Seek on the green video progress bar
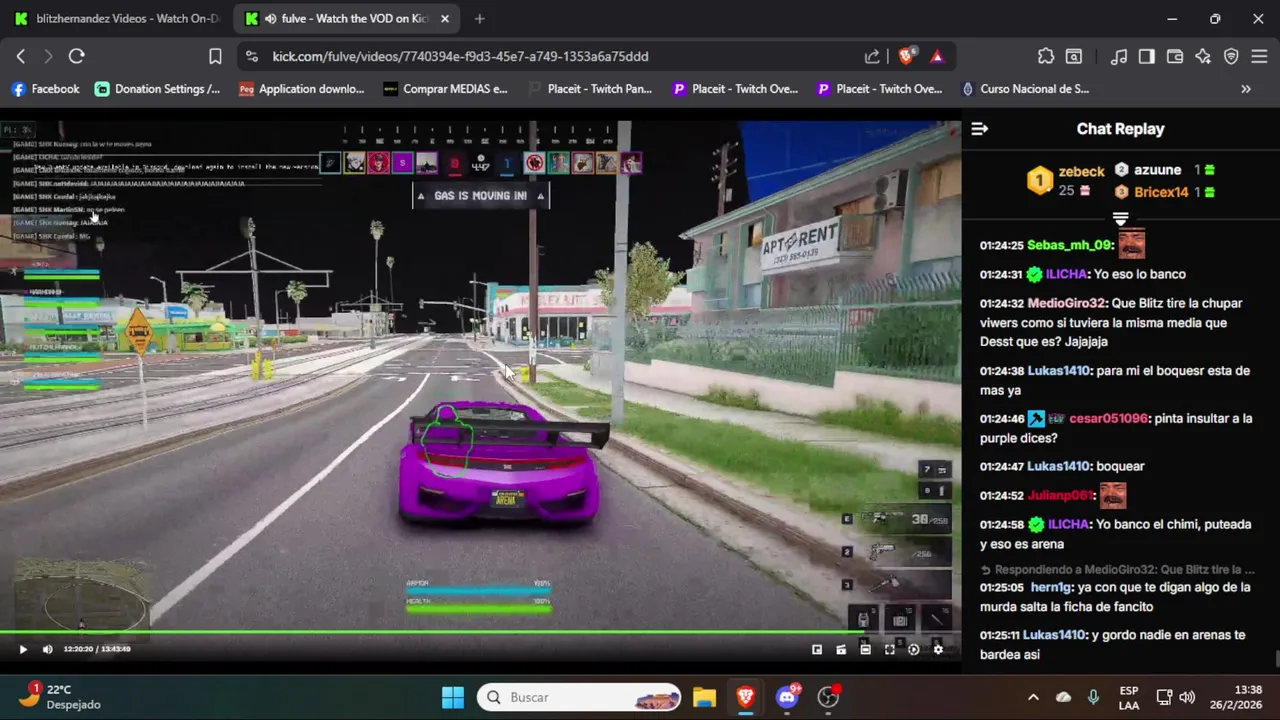Screen dimensions: 1280x720 pos(480,632)
